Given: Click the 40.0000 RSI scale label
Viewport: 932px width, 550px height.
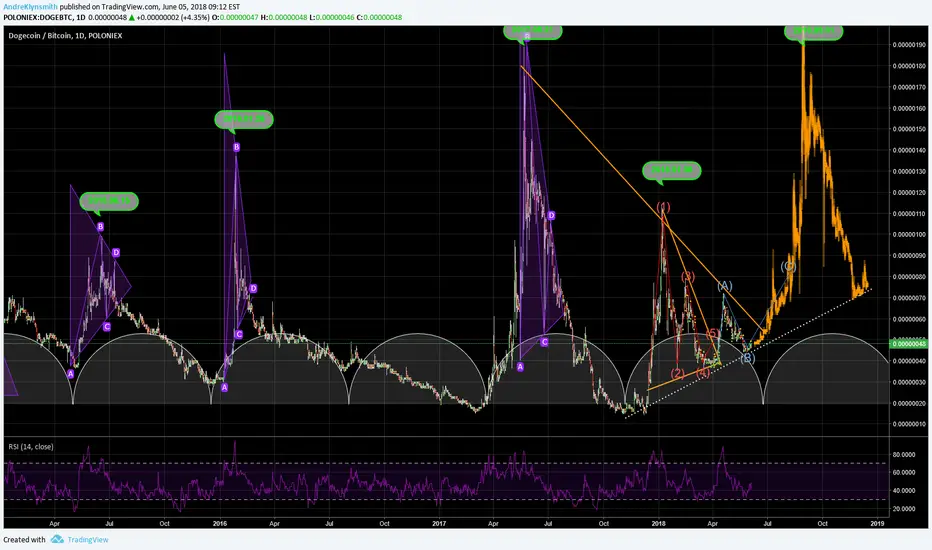Looking at the screenshot, I should (x=903, y=491).
